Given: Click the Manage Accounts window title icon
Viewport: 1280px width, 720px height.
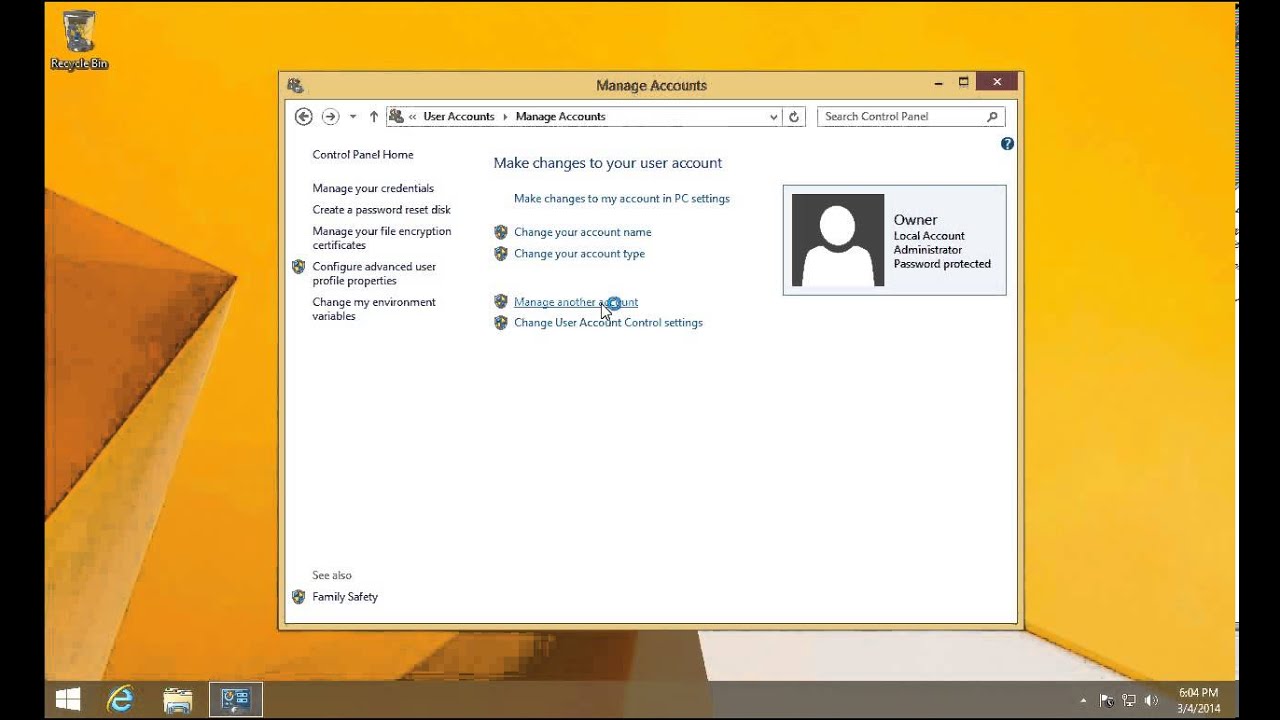Looking at the screenshot, I should (295, 86).
